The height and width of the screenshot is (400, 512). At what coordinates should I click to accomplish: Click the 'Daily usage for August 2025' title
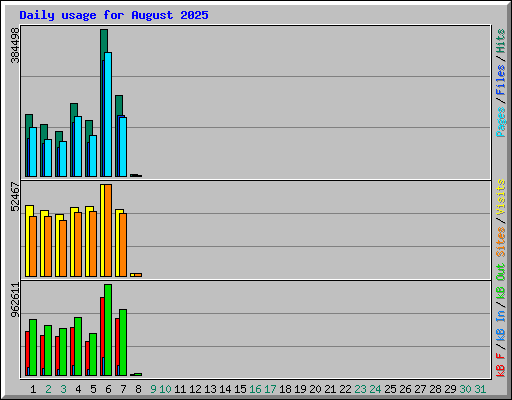(x=114, y=15)
